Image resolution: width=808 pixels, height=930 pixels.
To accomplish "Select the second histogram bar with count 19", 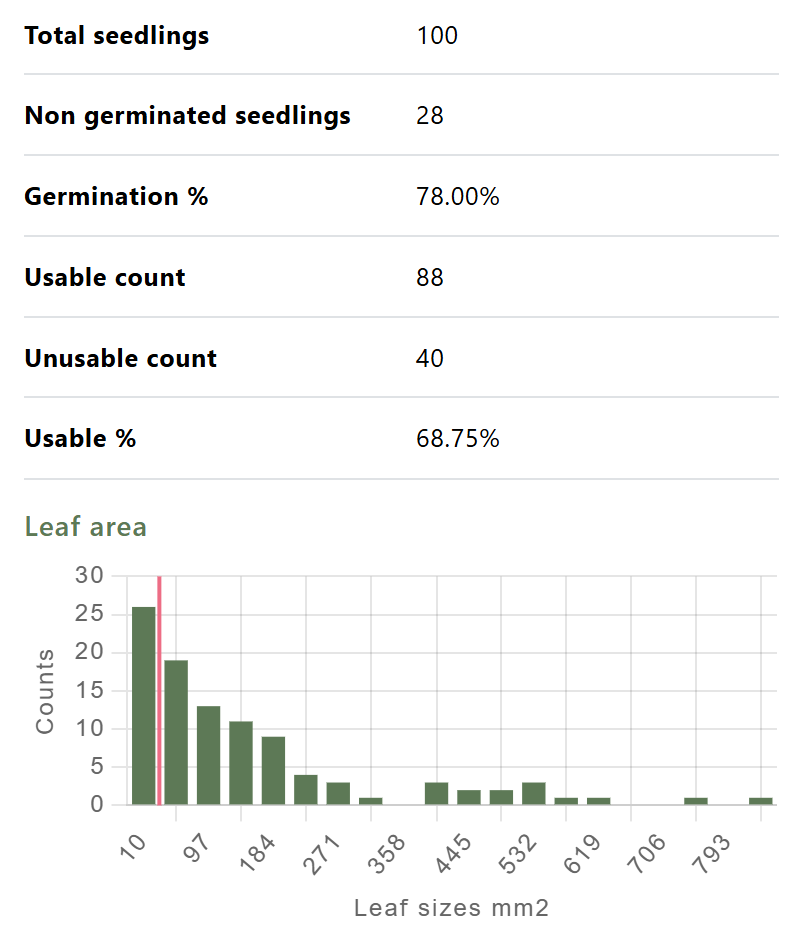I will pos(176,732).
